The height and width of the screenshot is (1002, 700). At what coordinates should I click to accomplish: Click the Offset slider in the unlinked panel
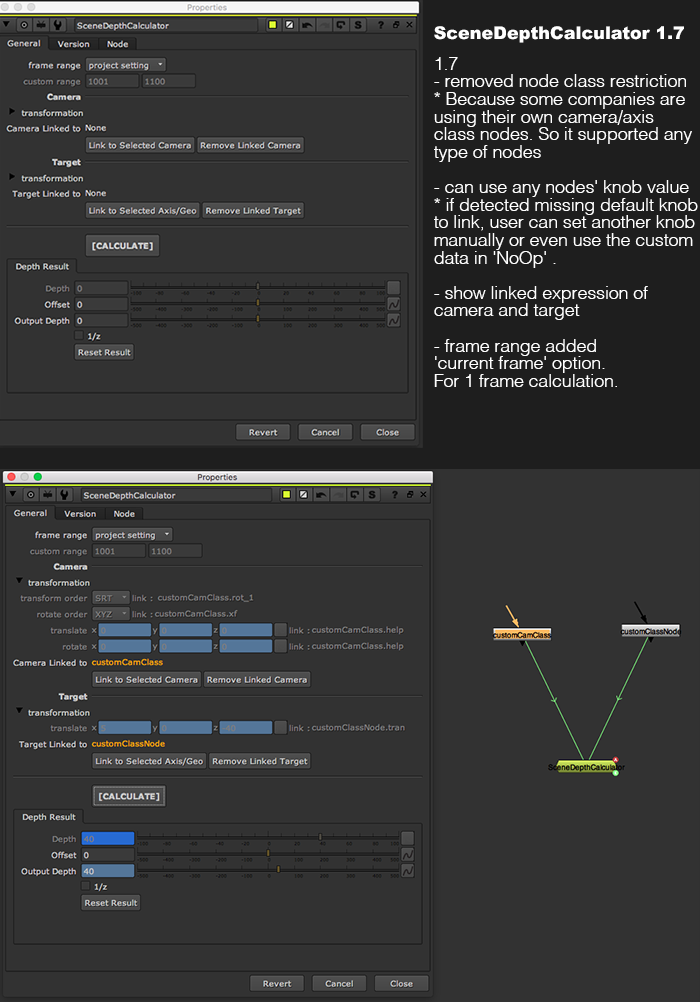click(258, 304)
